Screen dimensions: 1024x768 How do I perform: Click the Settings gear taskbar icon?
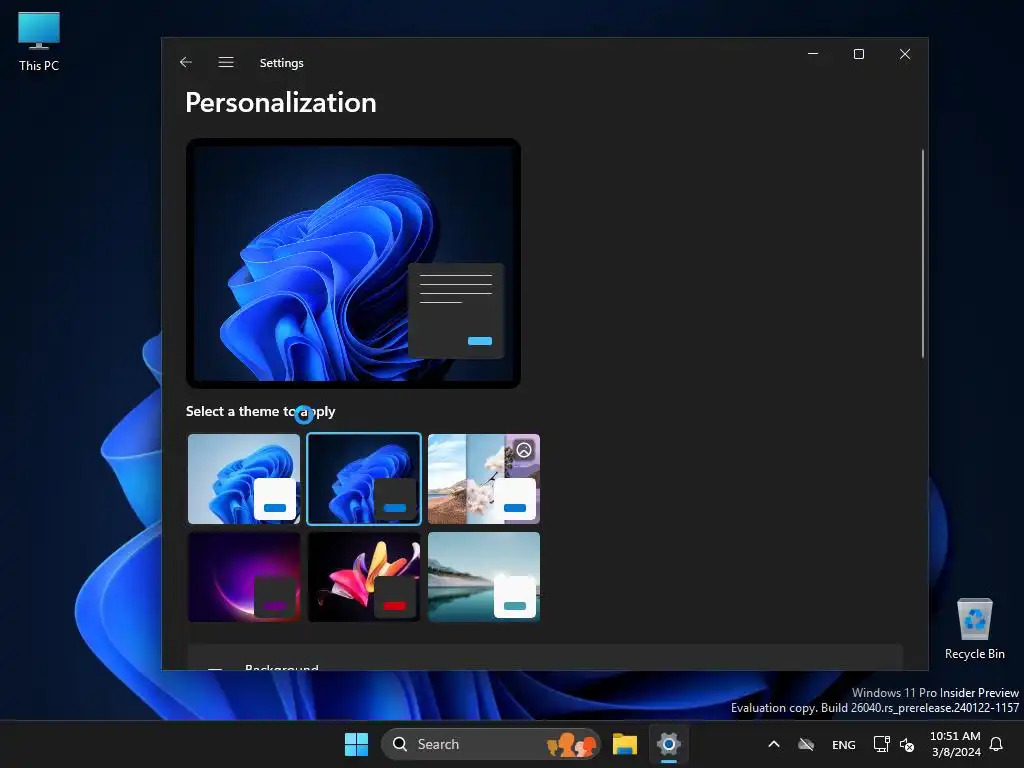[669, 744]
